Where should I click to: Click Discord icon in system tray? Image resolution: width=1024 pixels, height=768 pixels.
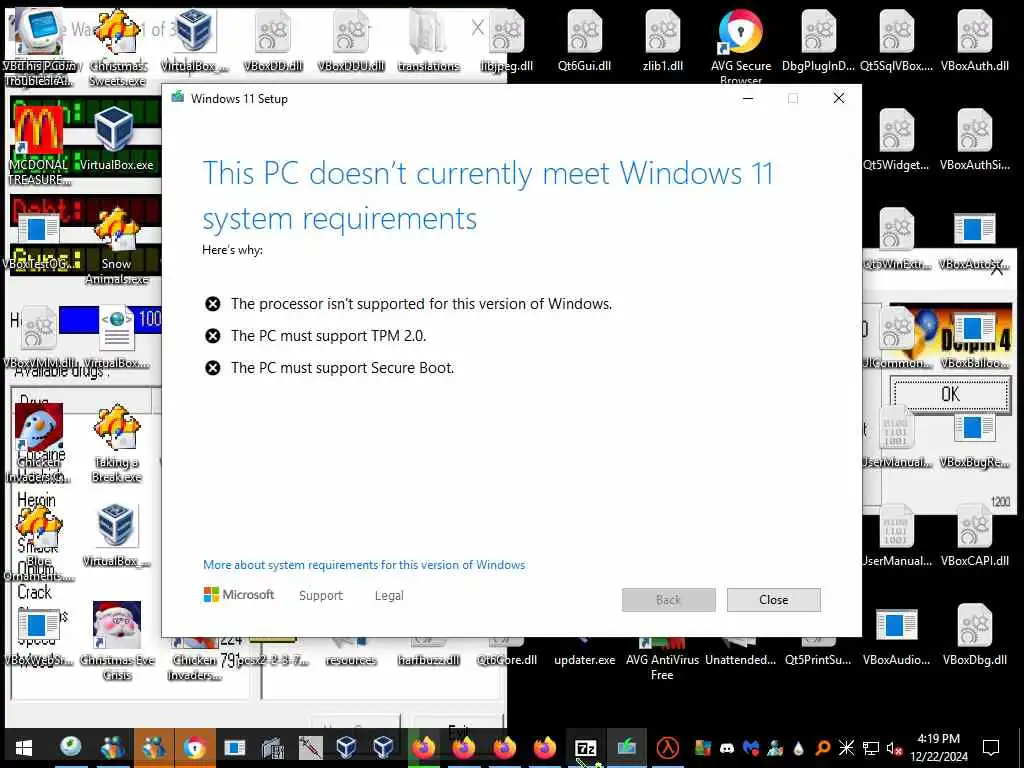click(x=726, y=748)
